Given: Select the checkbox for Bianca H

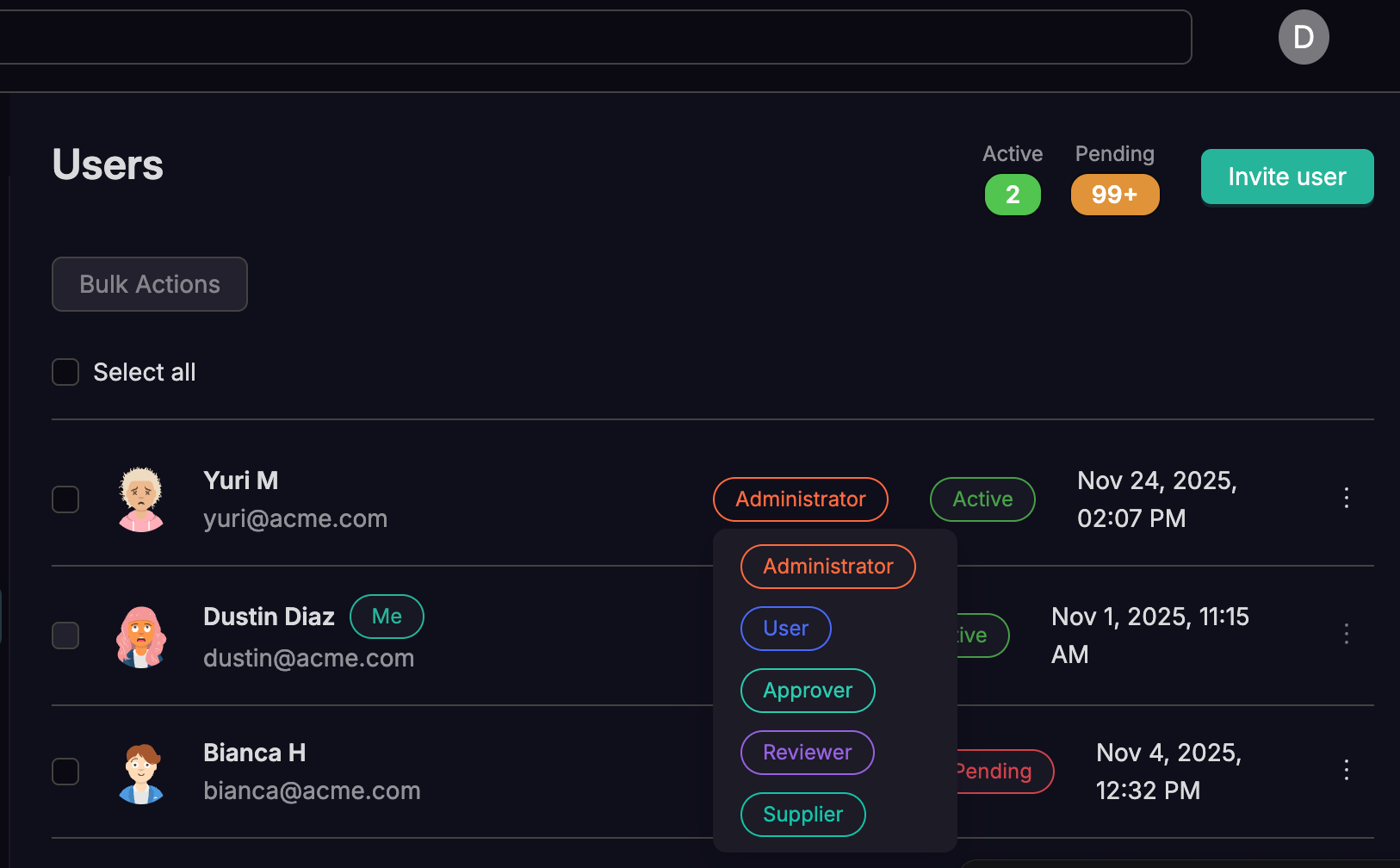Looking at the screenshot, I should click(x=65, y=772).
